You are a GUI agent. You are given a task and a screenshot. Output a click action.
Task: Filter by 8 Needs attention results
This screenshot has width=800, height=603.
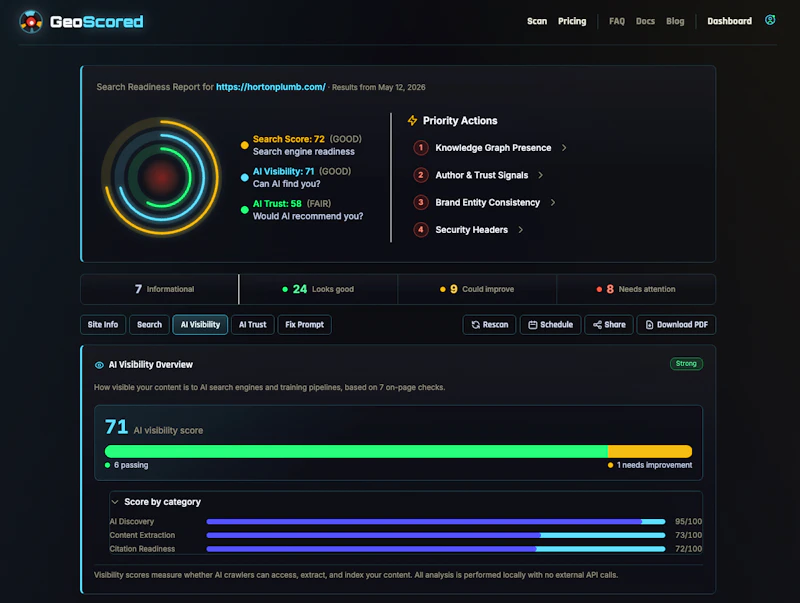(x=636, y=289)
